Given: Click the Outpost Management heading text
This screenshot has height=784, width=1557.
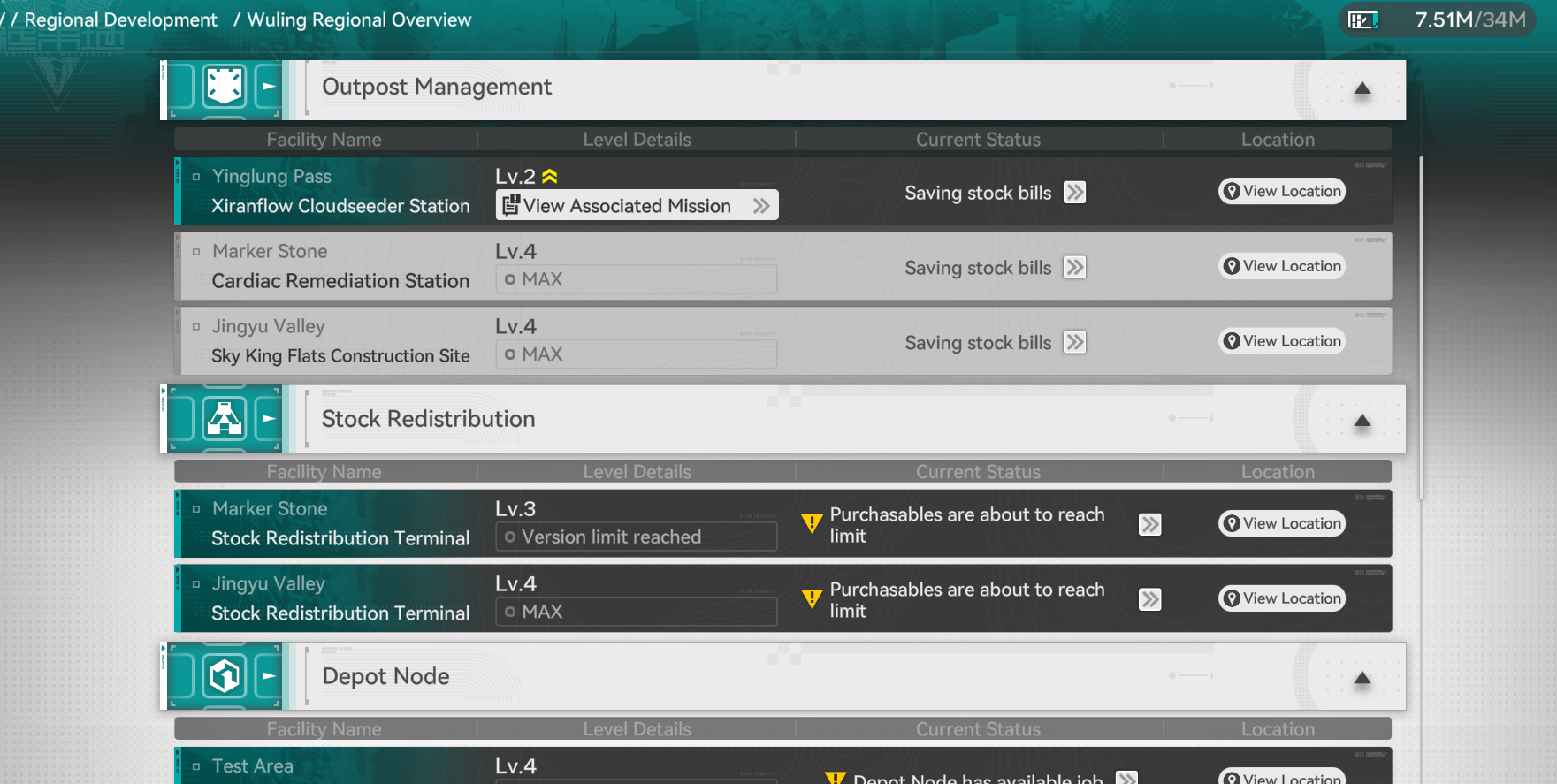Looking at the screenshot, I should pyautogui.click(x=437, y=87).
